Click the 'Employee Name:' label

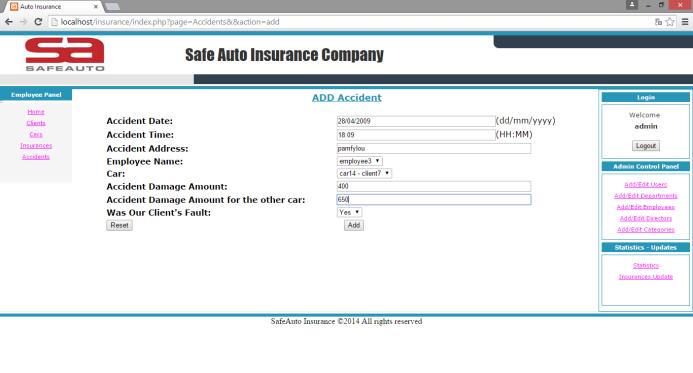pos(145,161)
